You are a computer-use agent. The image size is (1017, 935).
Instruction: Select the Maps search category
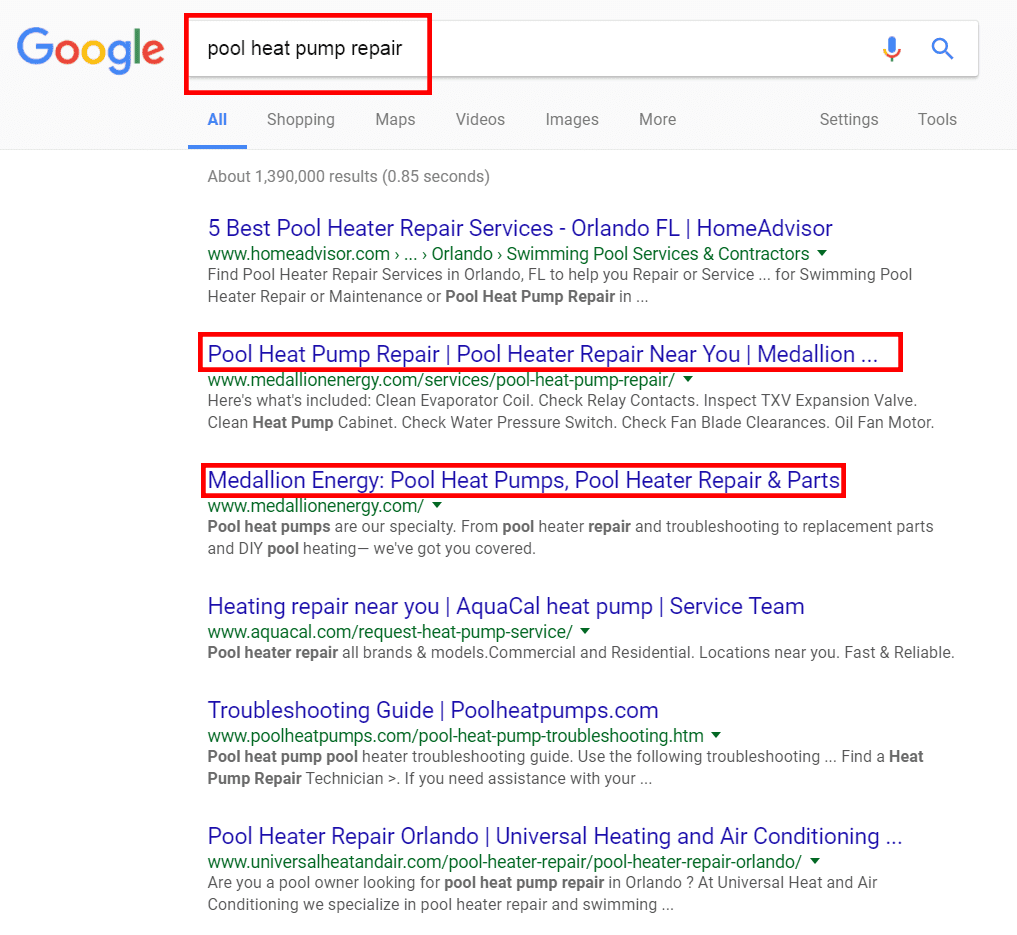point(394,119)
